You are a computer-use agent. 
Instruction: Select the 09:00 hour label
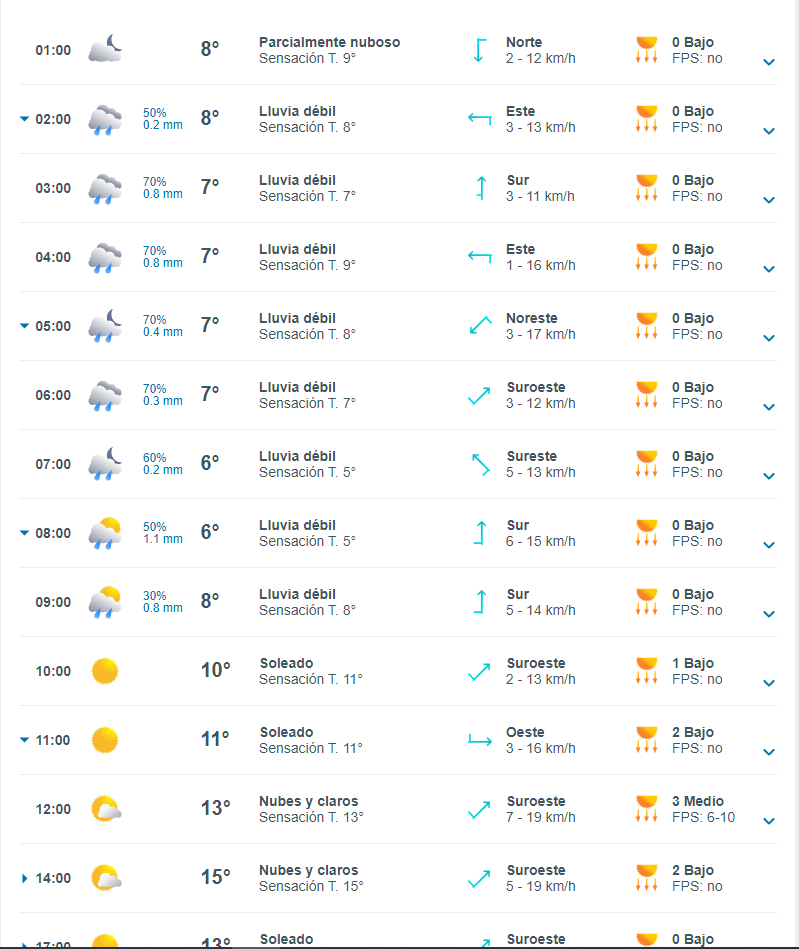pyautogui.click(x=53, y=602)
